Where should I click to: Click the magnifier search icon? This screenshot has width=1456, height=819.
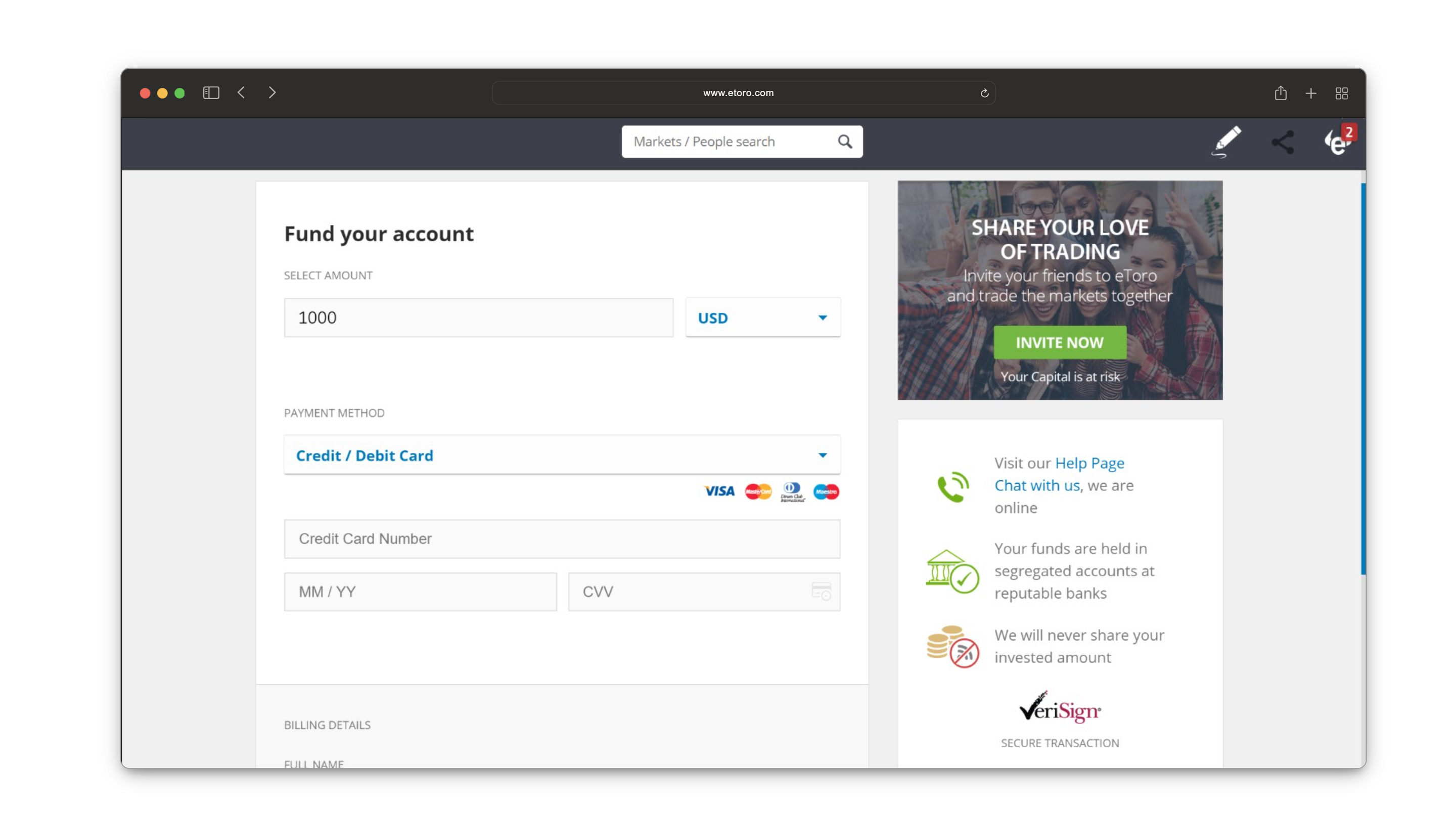844,142
